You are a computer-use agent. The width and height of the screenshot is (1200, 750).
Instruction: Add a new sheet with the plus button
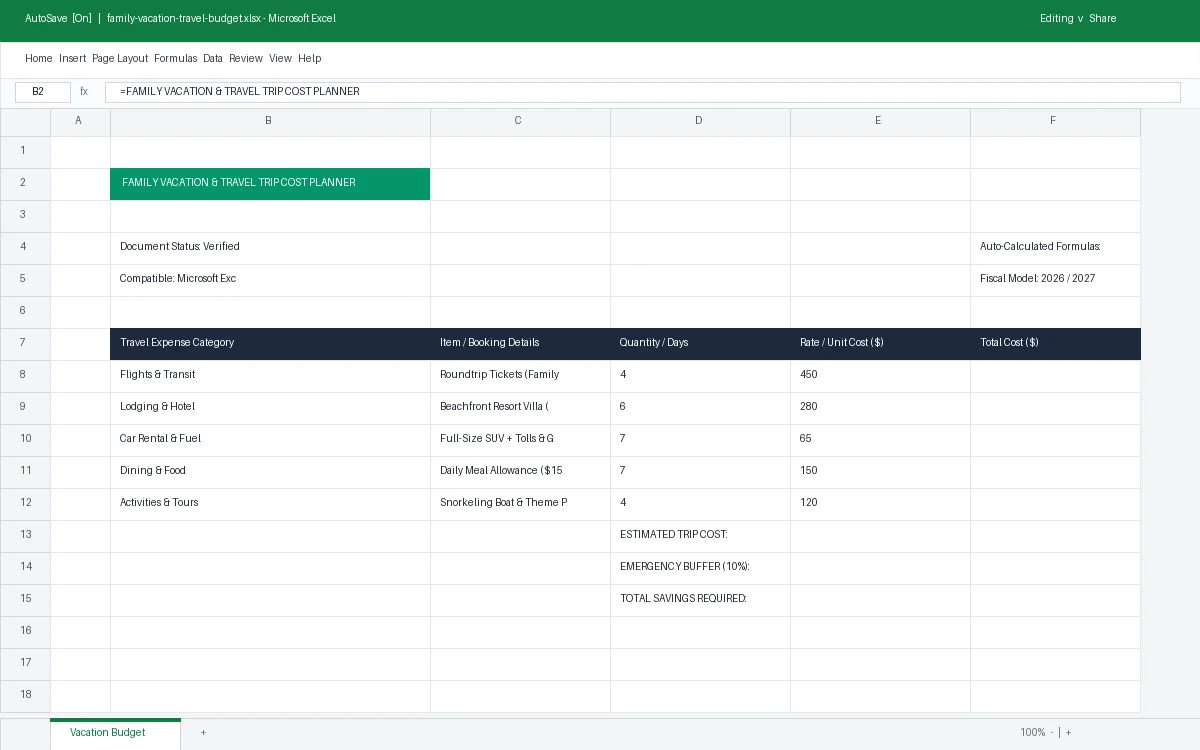tap(203, 733)
